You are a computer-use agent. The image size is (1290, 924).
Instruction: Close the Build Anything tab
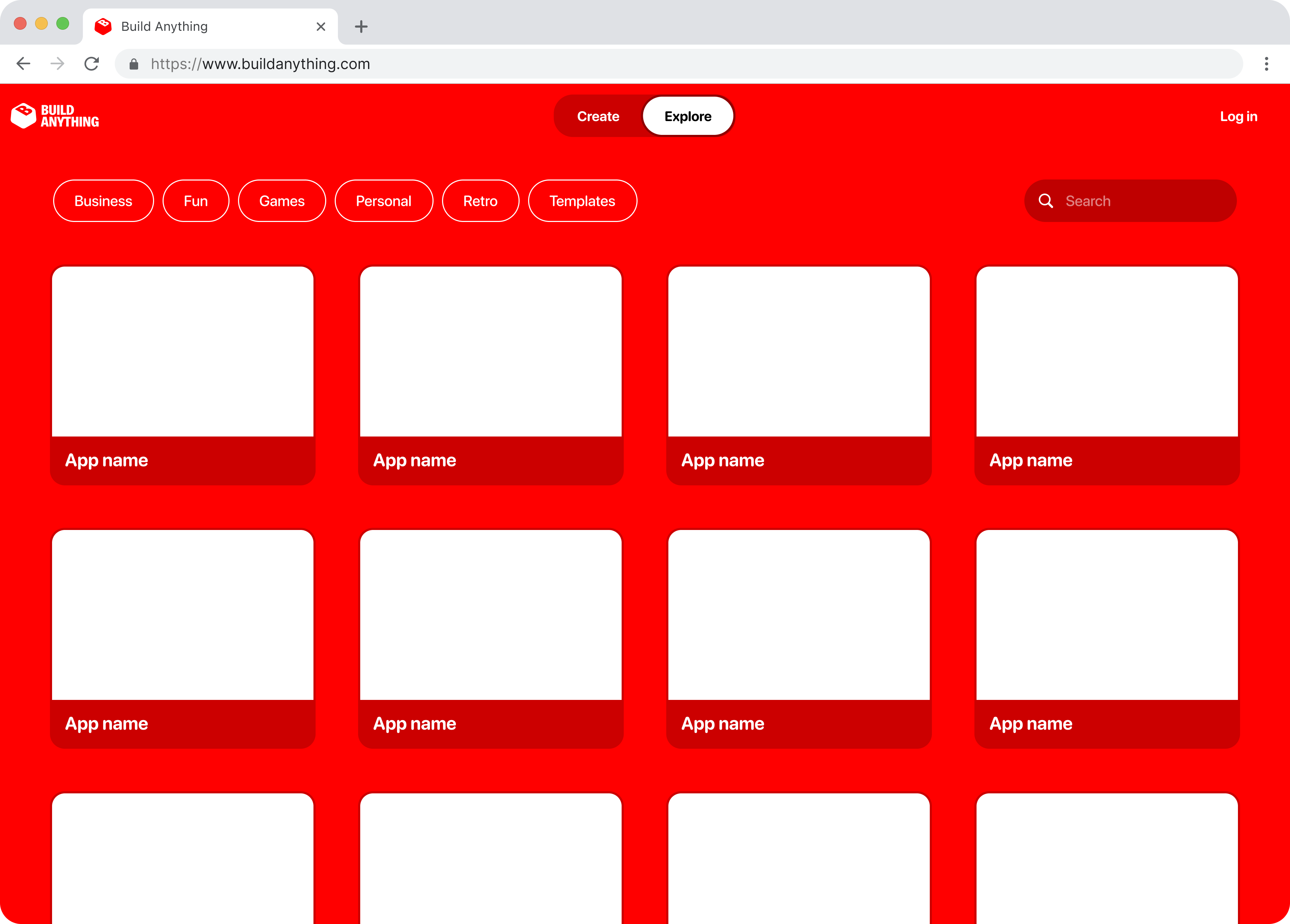(321, 27)
